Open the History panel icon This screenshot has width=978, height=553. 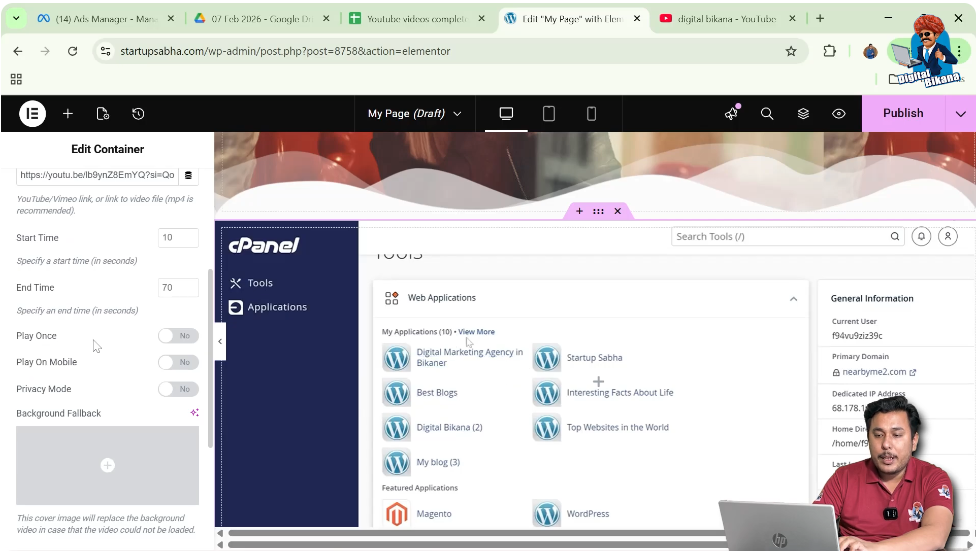point(138,114)
